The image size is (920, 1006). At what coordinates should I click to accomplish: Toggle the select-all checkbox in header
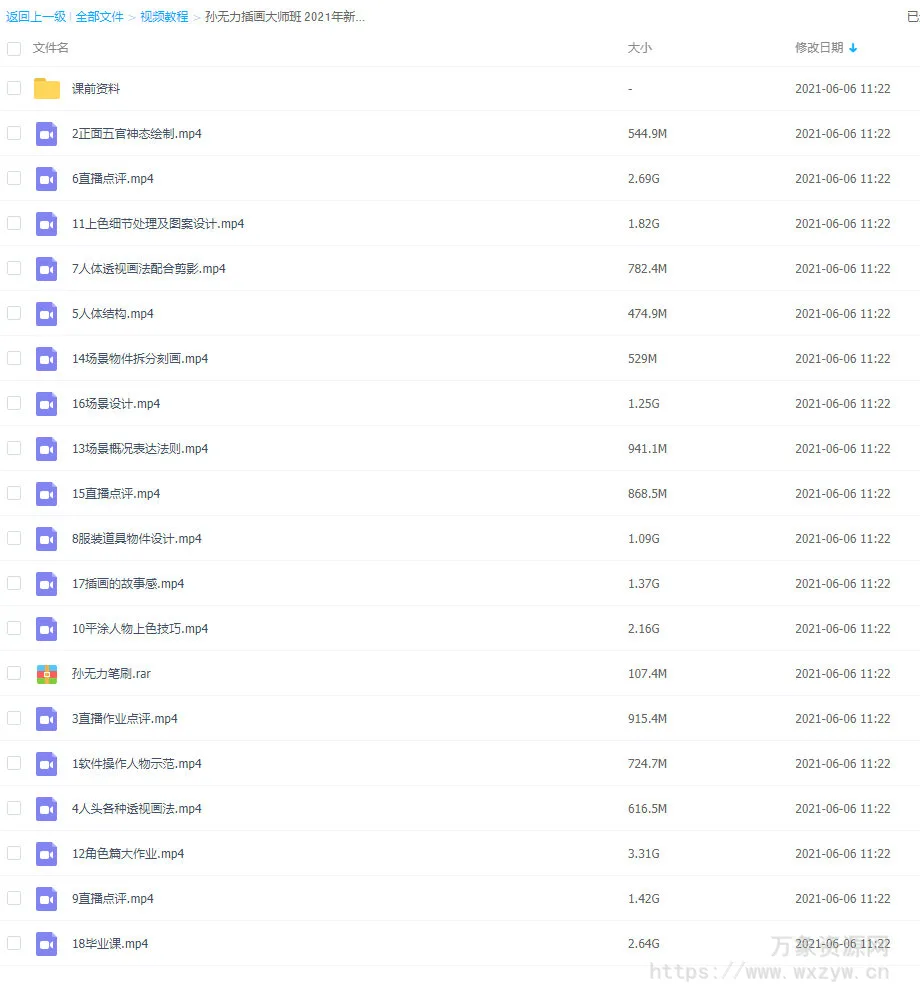(x=14, y=48)
